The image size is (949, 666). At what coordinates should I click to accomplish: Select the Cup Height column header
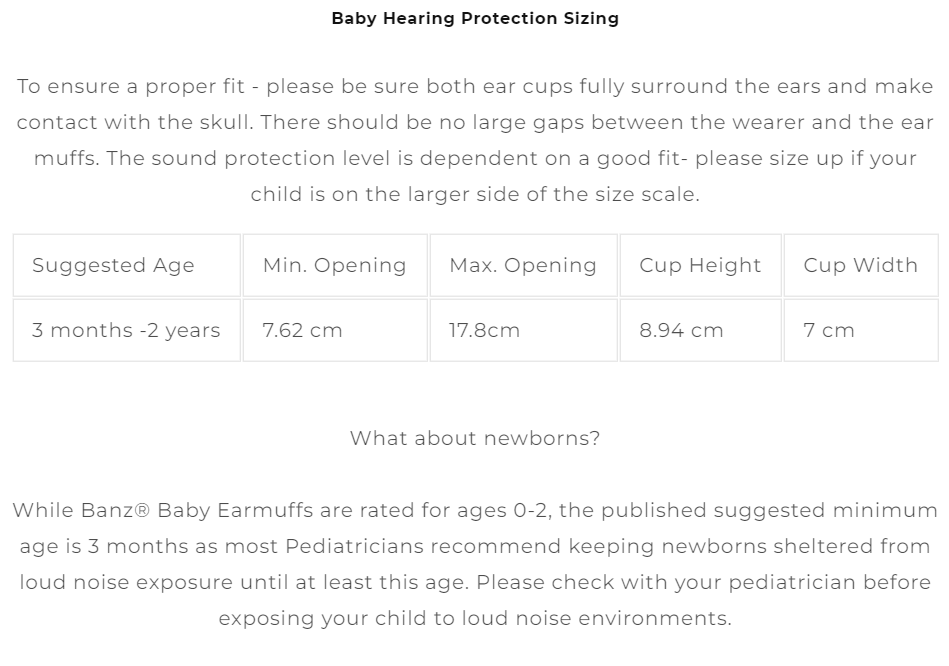pyautogui.click(x=700, y=265)
